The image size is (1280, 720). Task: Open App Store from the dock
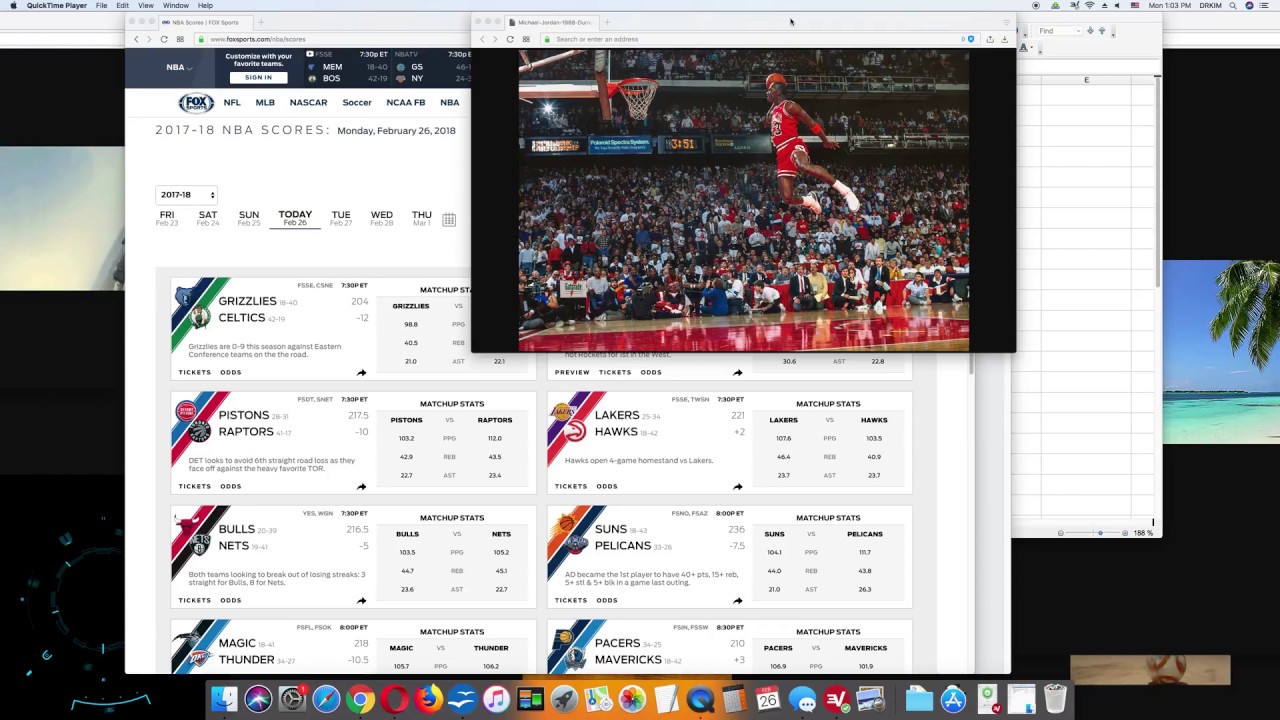953,699
